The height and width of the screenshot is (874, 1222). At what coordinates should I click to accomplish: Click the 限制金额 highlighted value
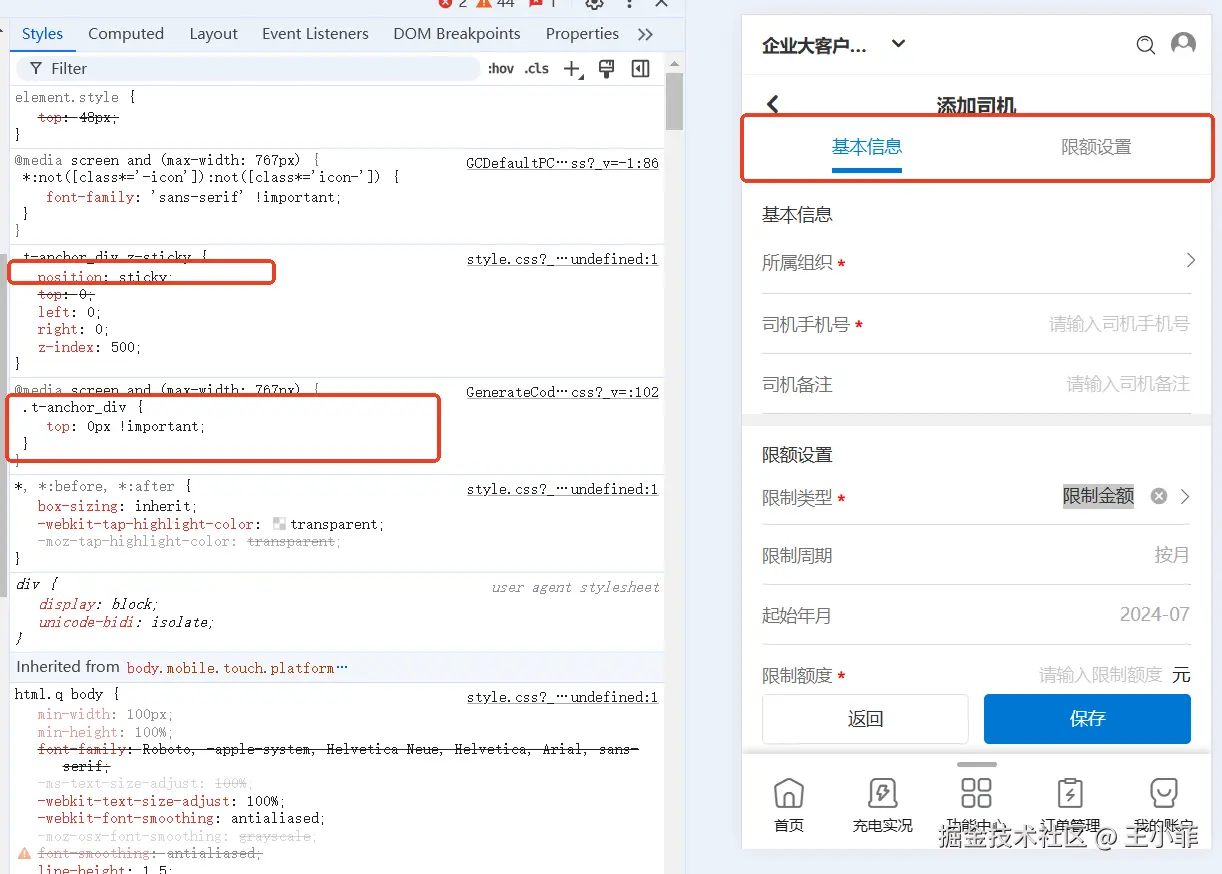point(1098,496)
